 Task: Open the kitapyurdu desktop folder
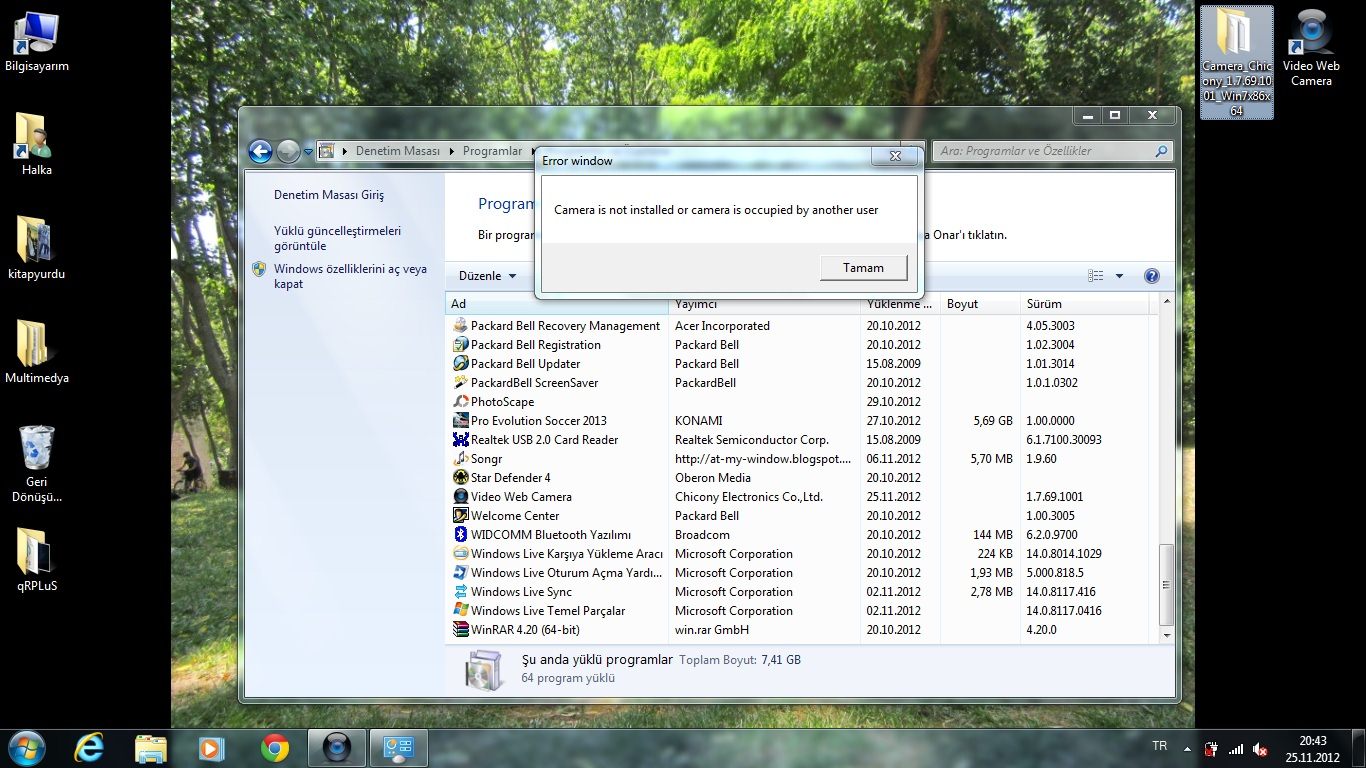pyautogui.click(x=37, y=248)
